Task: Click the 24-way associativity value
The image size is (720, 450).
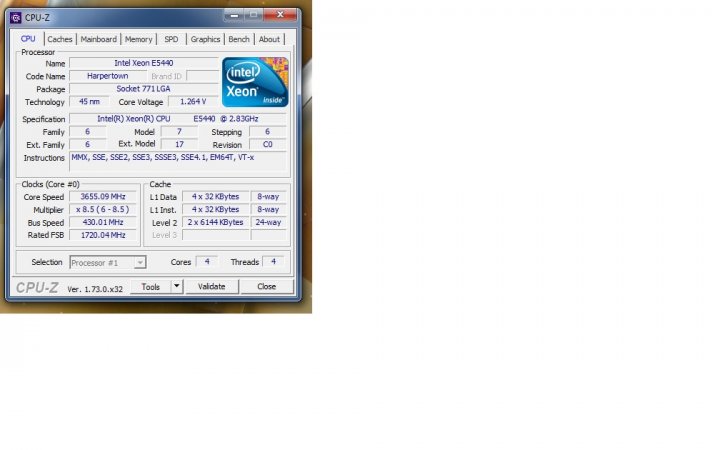Action: (x=268, y=222)
